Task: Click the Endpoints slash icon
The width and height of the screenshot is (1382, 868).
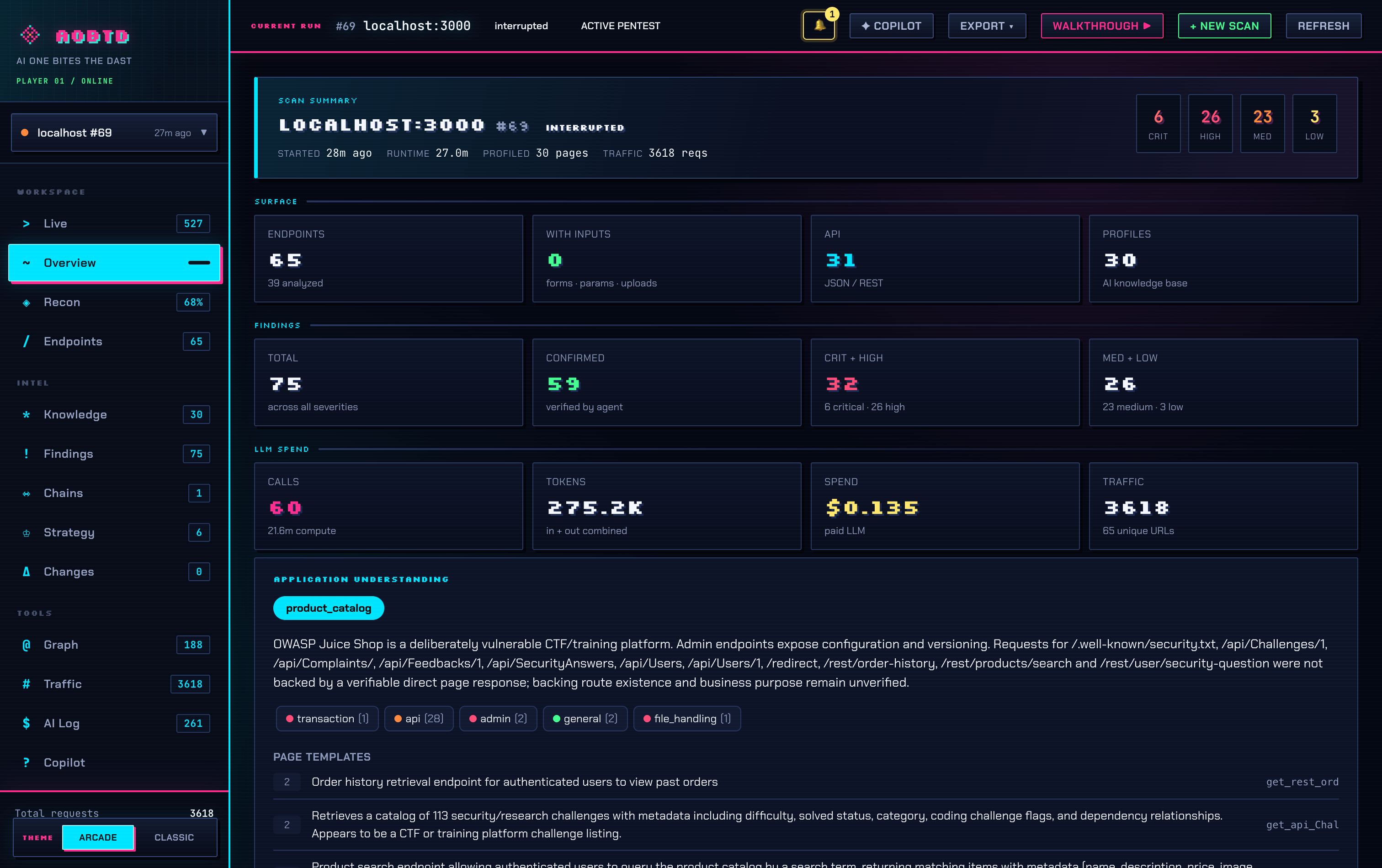Action: coord(27,341)
